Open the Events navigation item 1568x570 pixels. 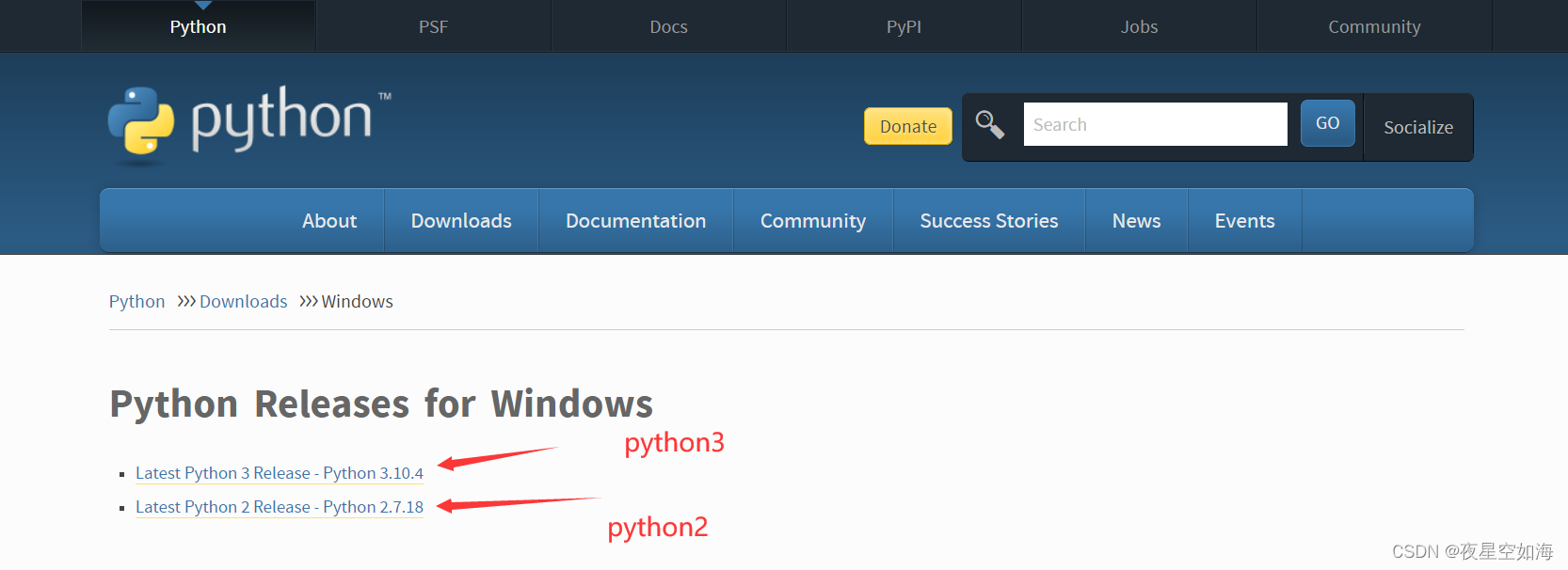pyautogui.click(x=1244, y=220)
